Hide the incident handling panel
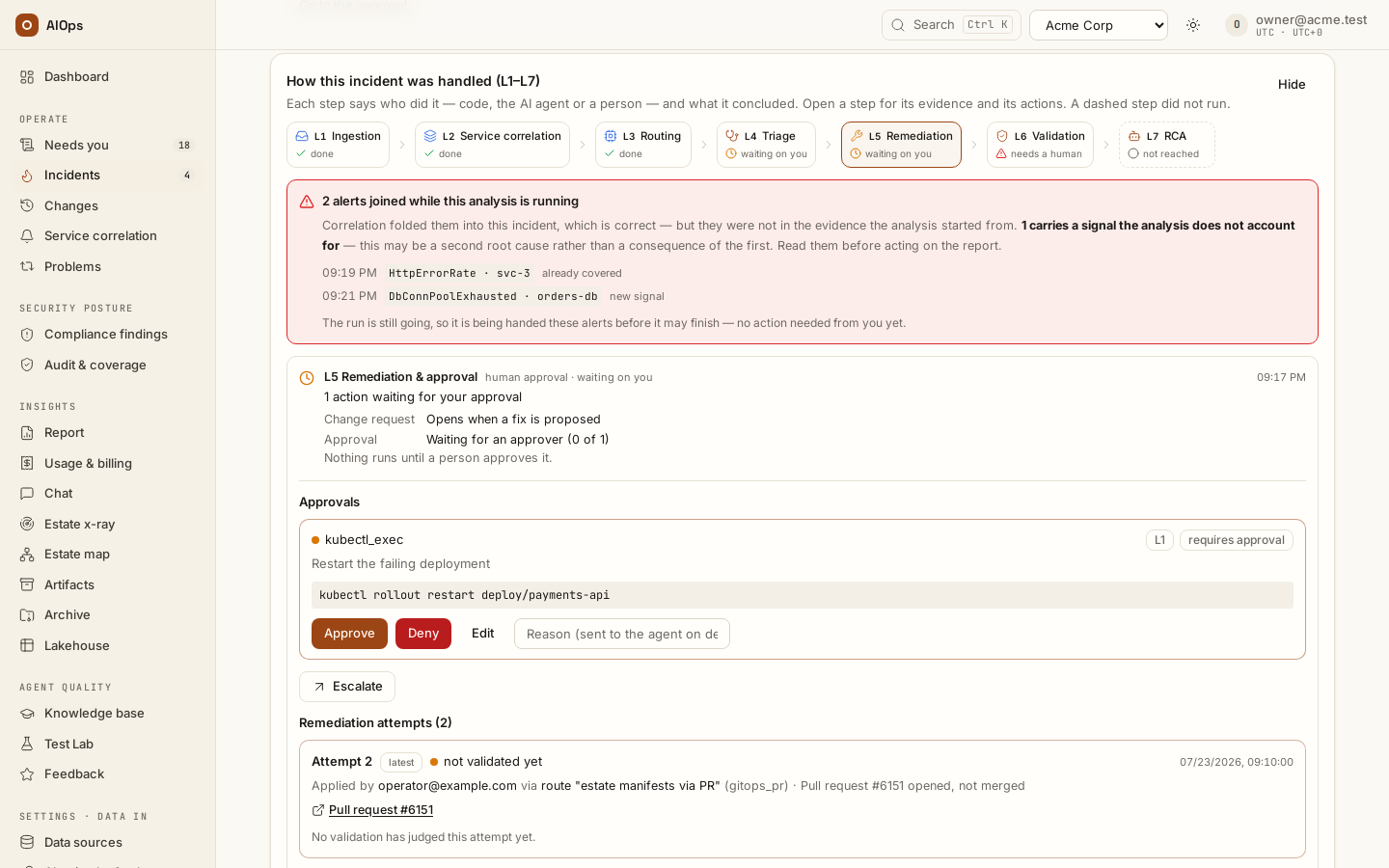1389x868 pixels. (1292, 85)
